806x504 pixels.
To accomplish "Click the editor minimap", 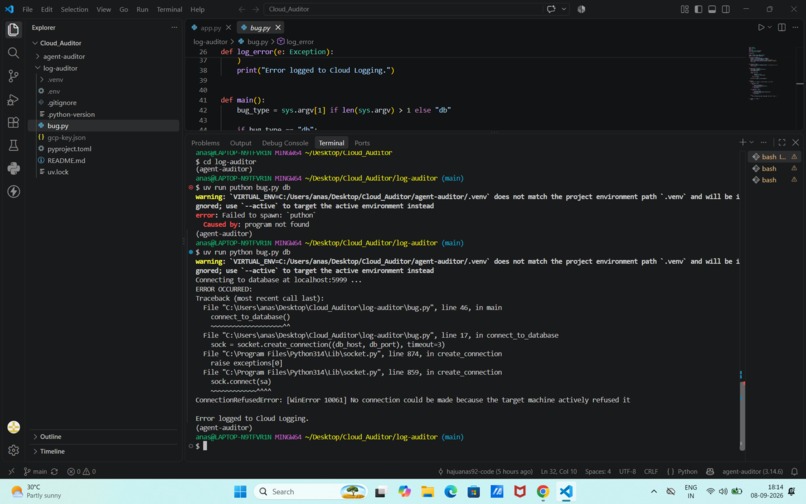I will [x=762, y=72].
